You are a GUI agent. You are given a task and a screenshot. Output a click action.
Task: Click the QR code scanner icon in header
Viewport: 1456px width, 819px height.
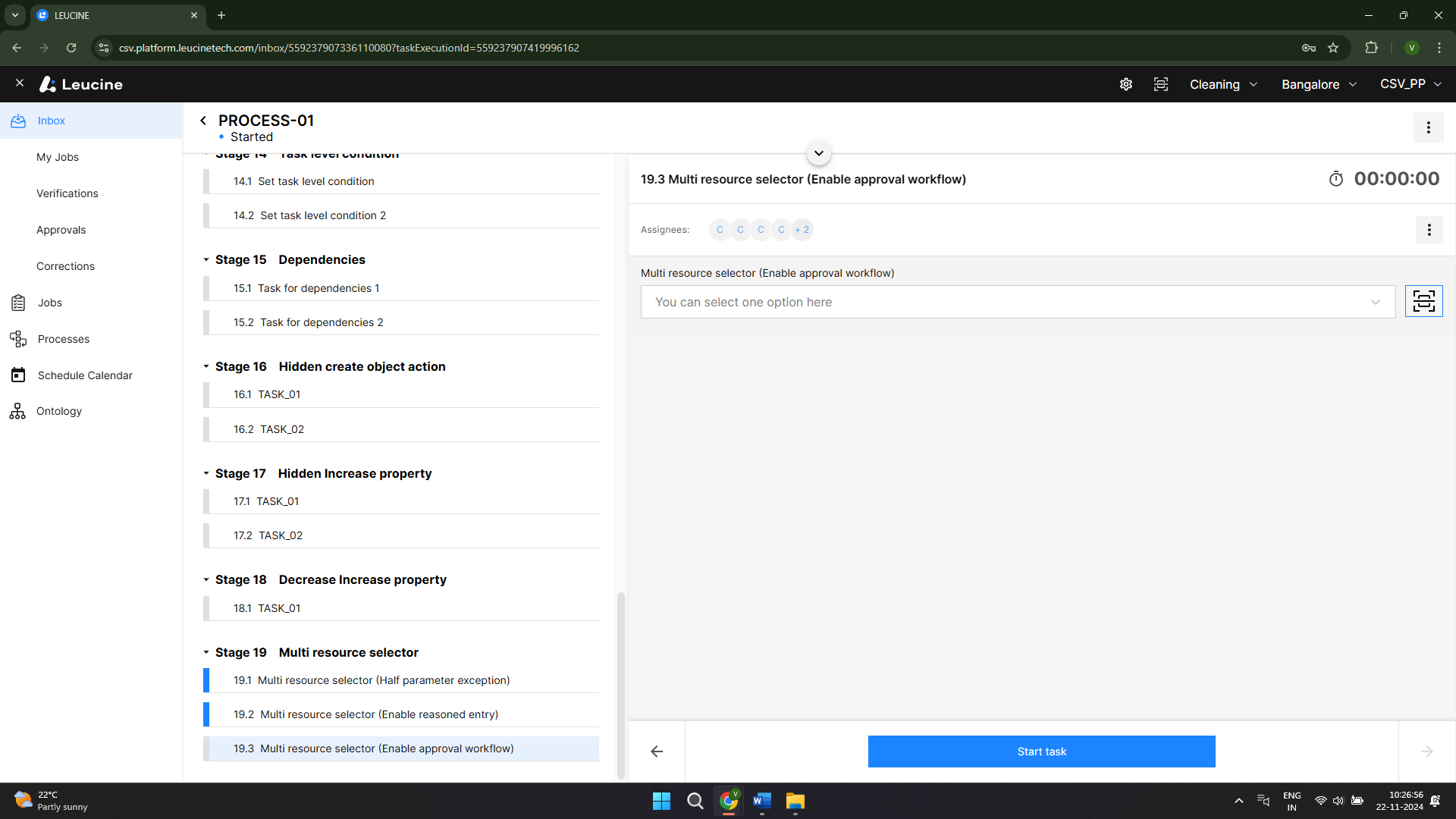(x=1161, y=84)
